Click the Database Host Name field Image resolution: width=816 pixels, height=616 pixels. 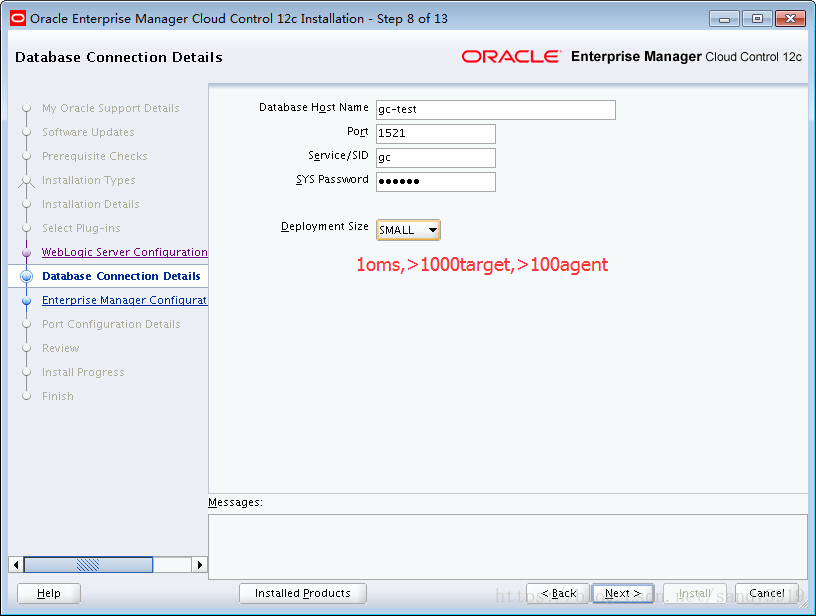[495, 110]
